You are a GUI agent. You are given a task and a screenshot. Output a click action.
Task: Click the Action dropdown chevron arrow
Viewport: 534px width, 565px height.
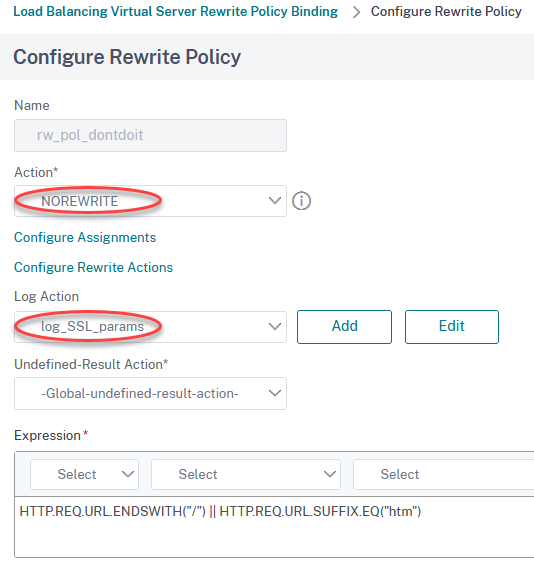point(275,201)
